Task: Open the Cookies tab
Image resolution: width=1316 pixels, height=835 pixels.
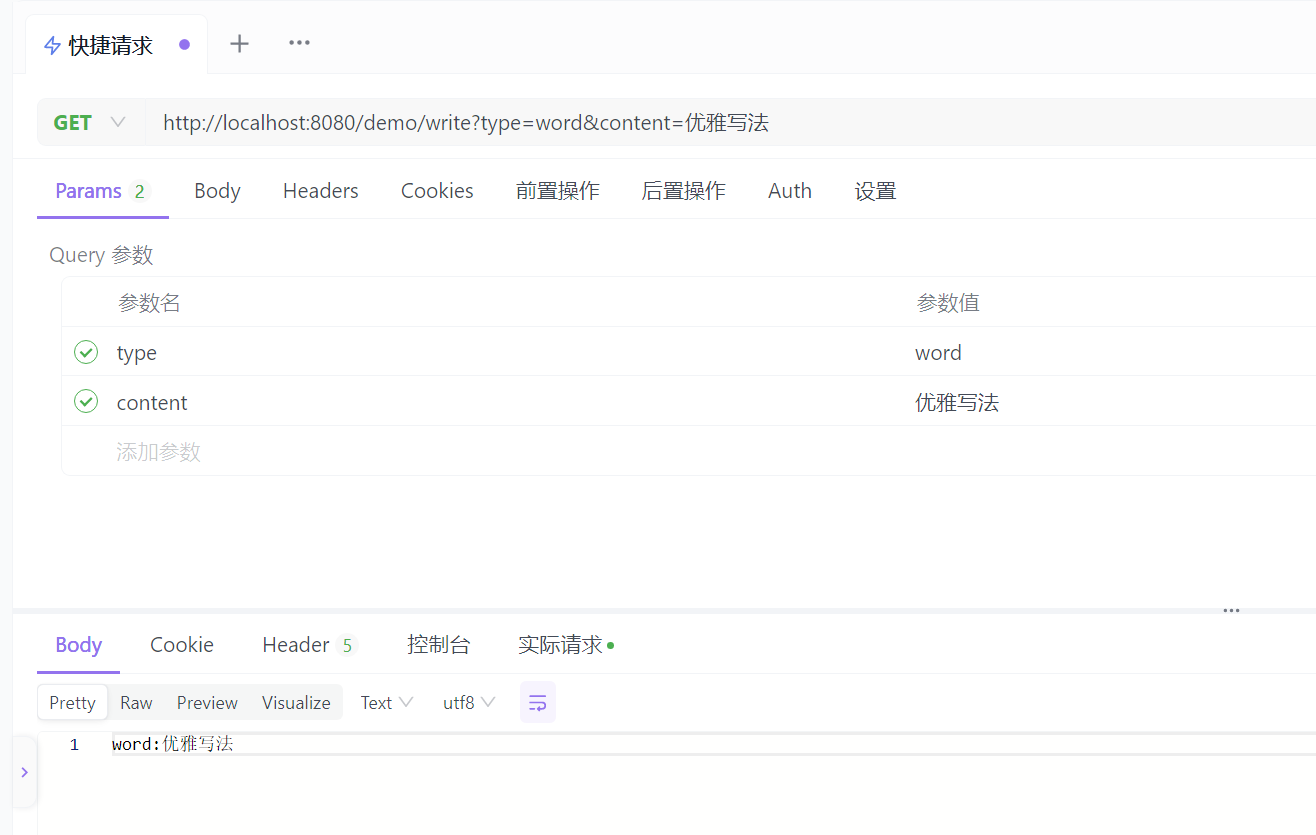Action: (437, 191)
